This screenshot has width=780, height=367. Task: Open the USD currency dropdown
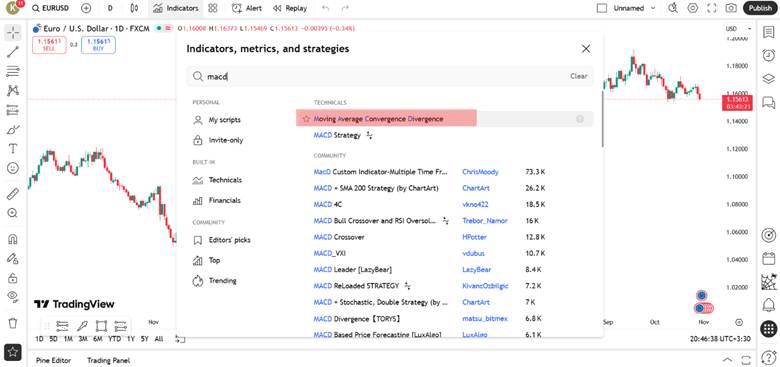[x=738, y=29]
